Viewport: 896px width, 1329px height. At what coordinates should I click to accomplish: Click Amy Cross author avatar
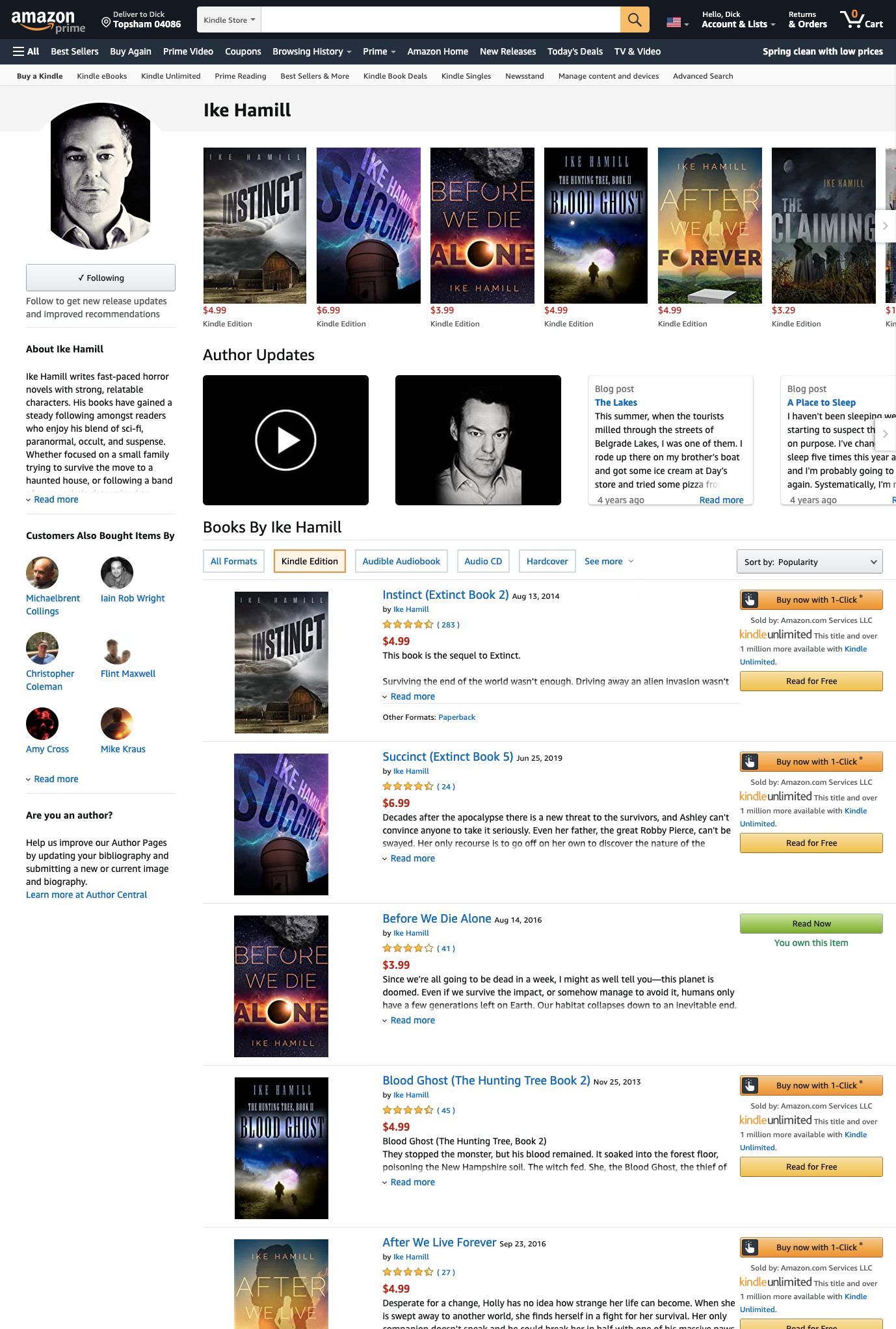coord(42,724)
